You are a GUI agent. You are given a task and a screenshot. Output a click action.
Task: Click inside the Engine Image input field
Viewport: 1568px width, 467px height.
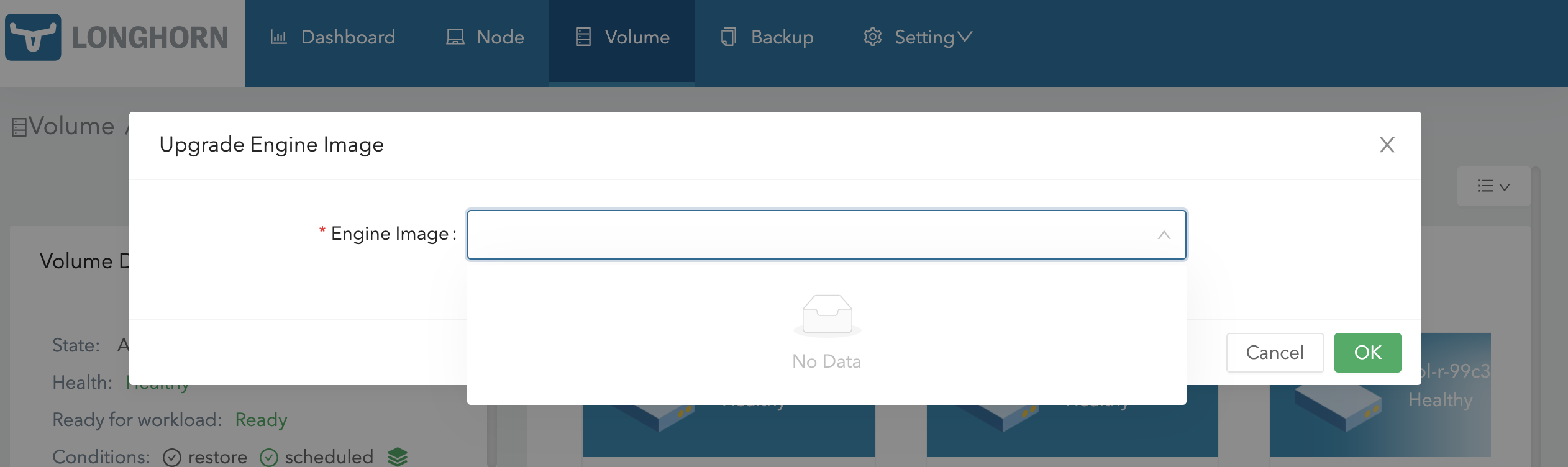tap(808, 235)
